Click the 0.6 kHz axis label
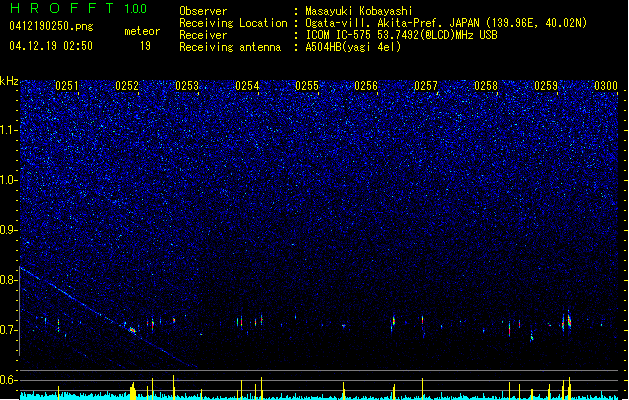 [8, 380]
